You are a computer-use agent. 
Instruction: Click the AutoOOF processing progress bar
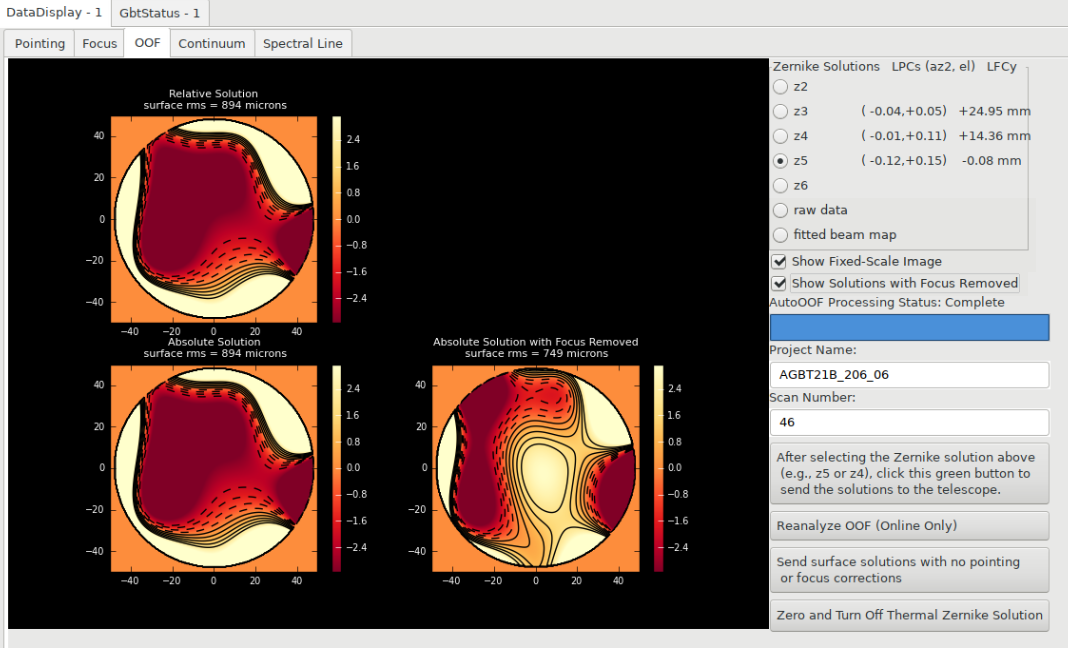909,327
